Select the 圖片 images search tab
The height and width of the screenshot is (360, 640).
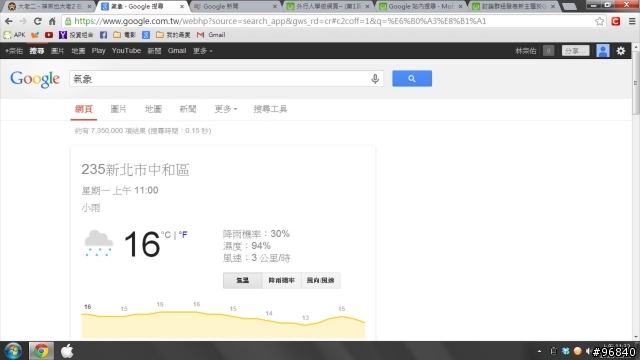tap(118, 109)
